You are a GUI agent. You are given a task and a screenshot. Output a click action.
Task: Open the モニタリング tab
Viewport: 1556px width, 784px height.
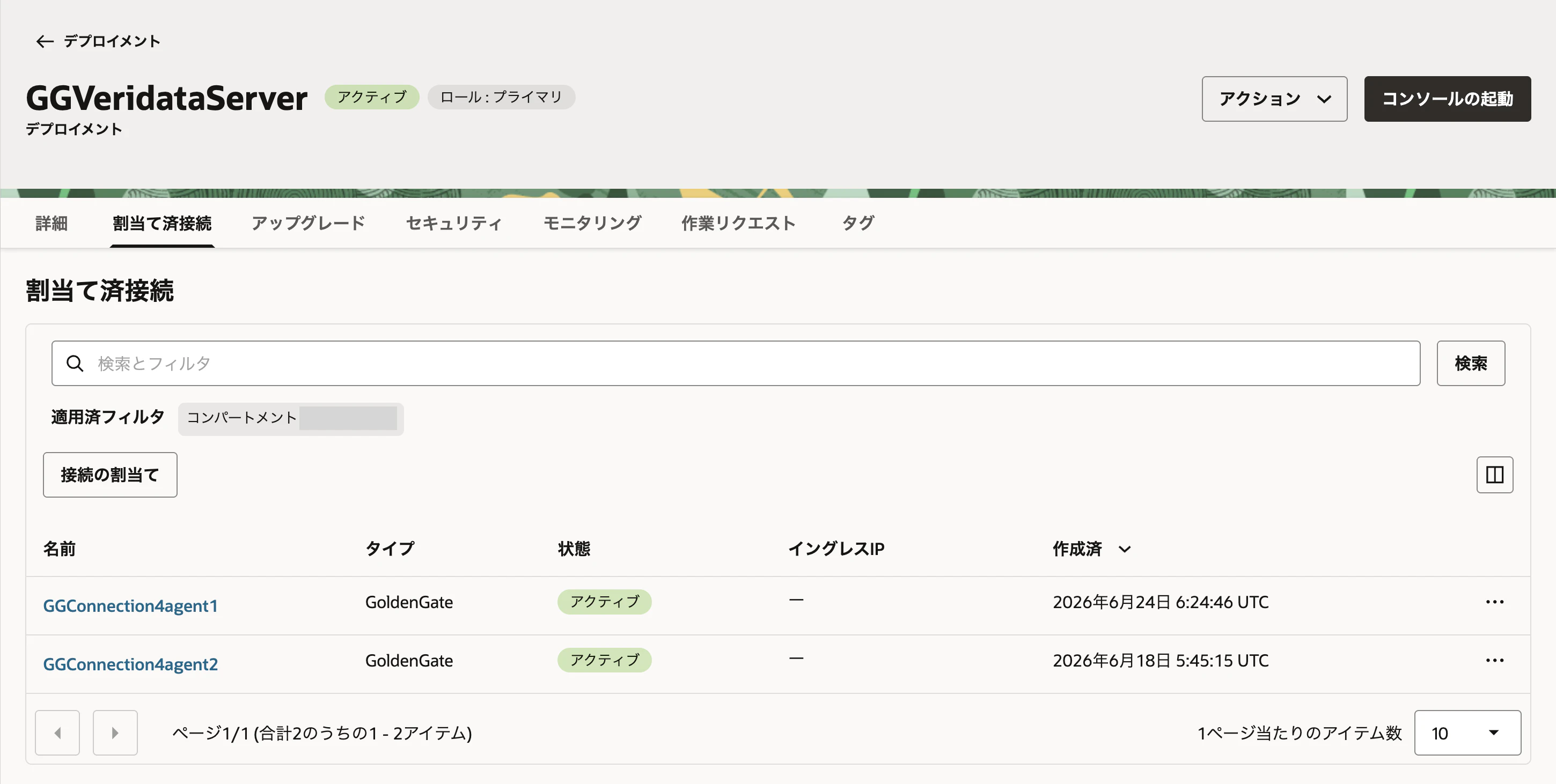[592, 223]
